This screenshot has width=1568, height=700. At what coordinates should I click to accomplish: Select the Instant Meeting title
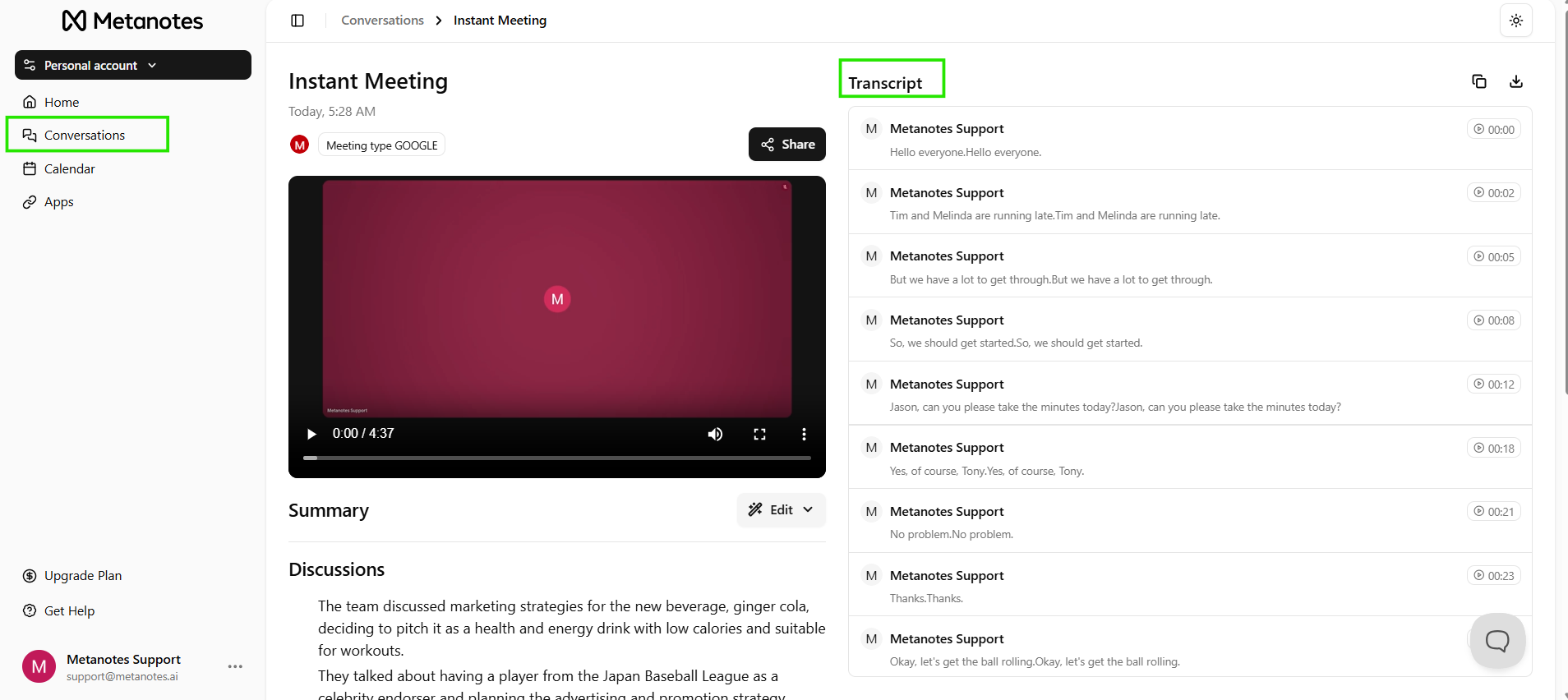[368, 81]
